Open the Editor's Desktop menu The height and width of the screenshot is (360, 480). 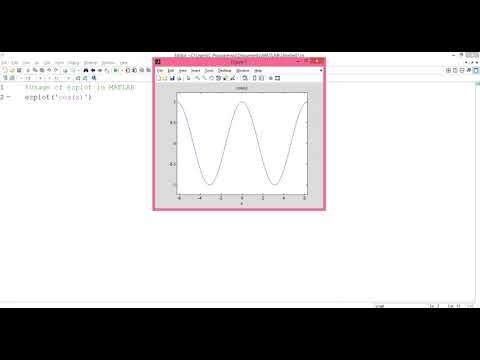click(x=90, y=63)
